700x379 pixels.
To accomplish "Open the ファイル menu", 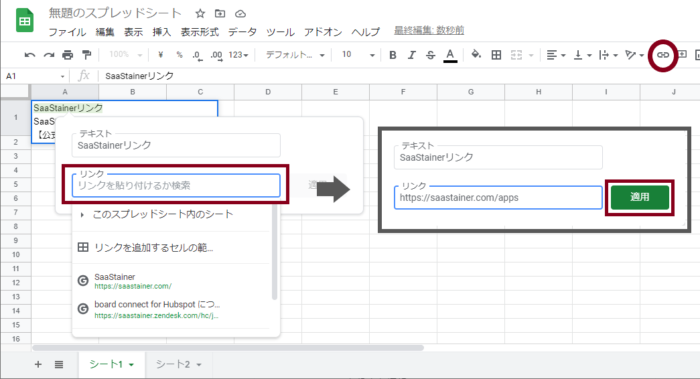I will [x=67, y=32].
